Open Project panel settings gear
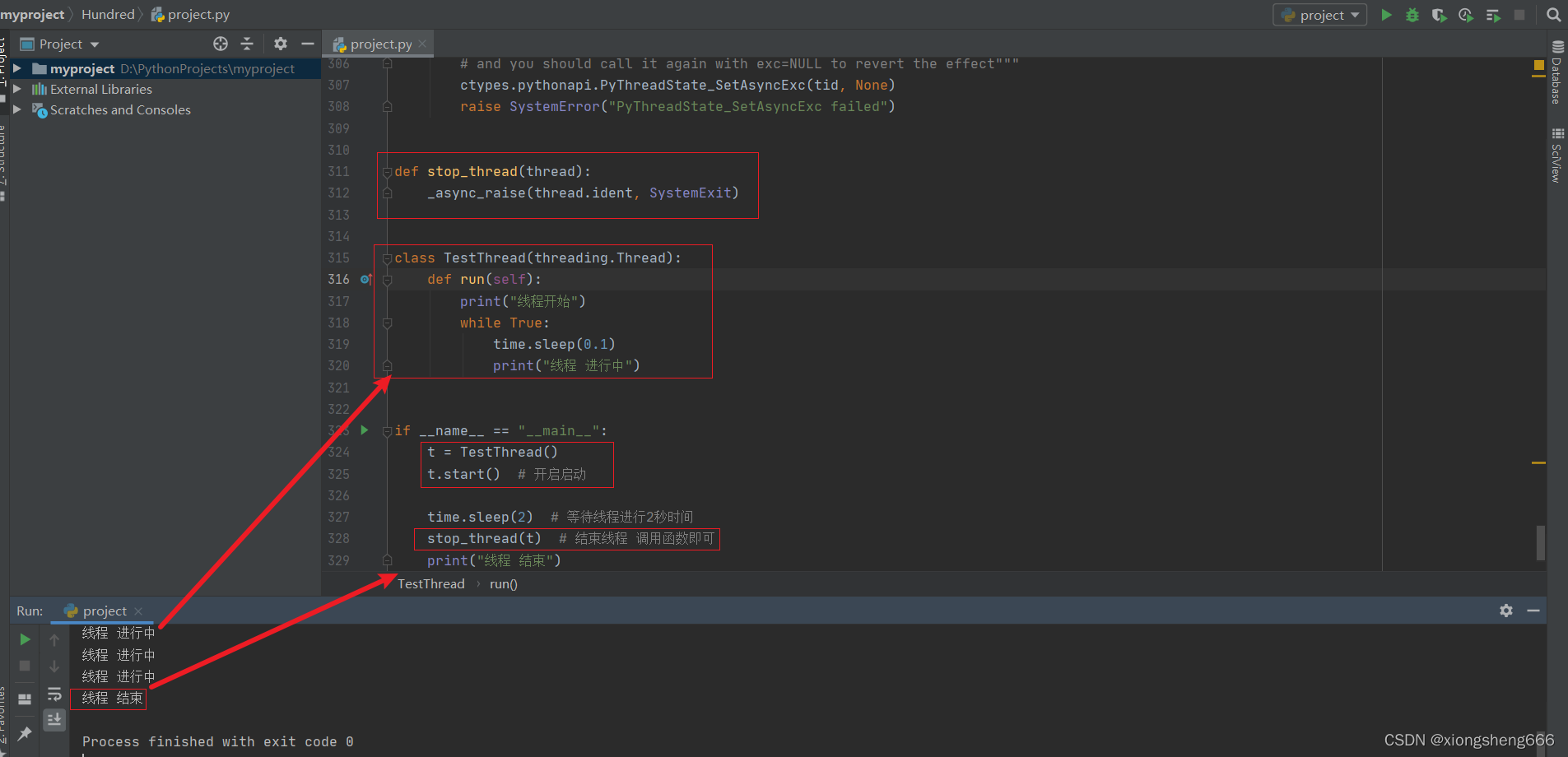The height and width of the screenshot is (757, 1568). [281, 44]
